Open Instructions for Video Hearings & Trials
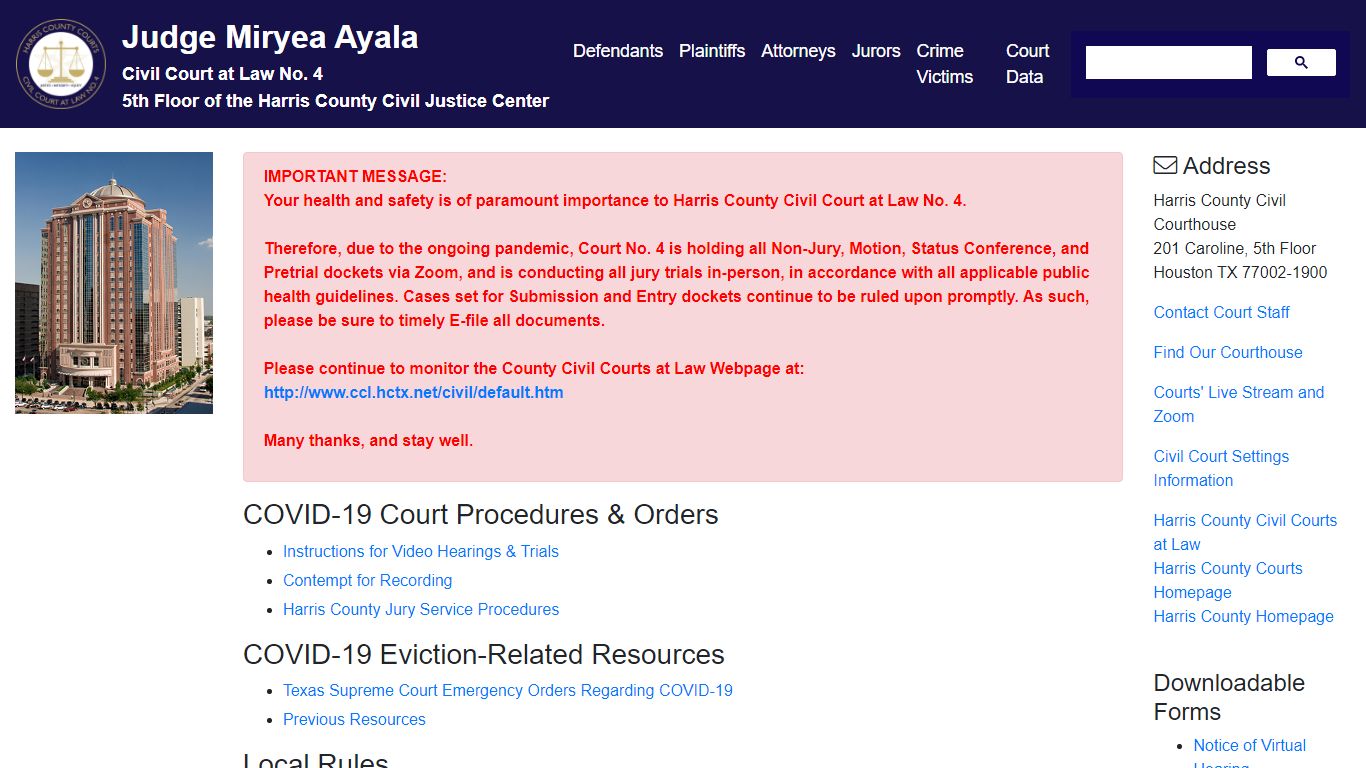The height and width of the screenshot is (768, 1366). pos(421,551)
